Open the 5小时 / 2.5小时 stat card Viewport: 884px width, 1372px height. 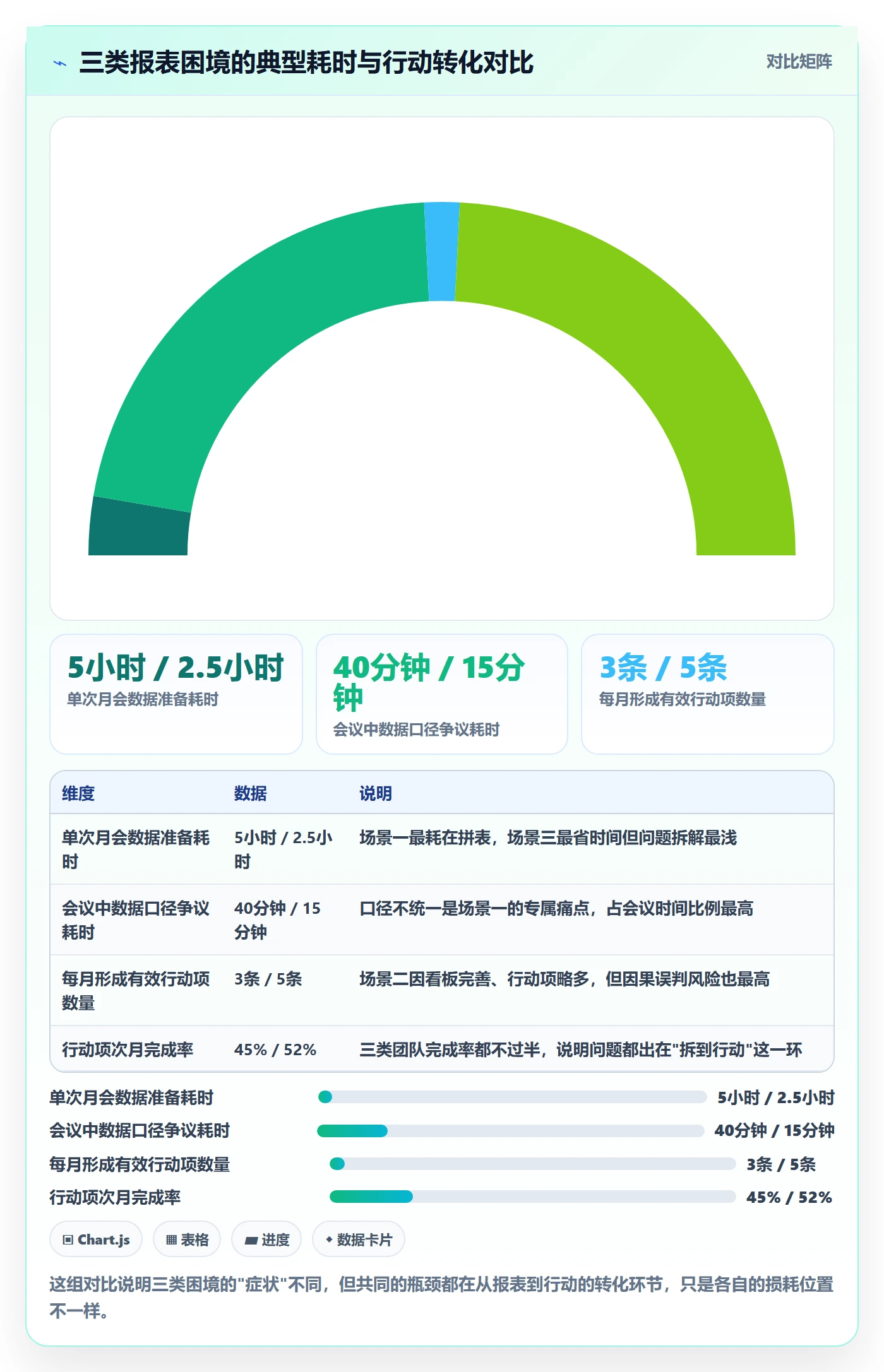176,694
